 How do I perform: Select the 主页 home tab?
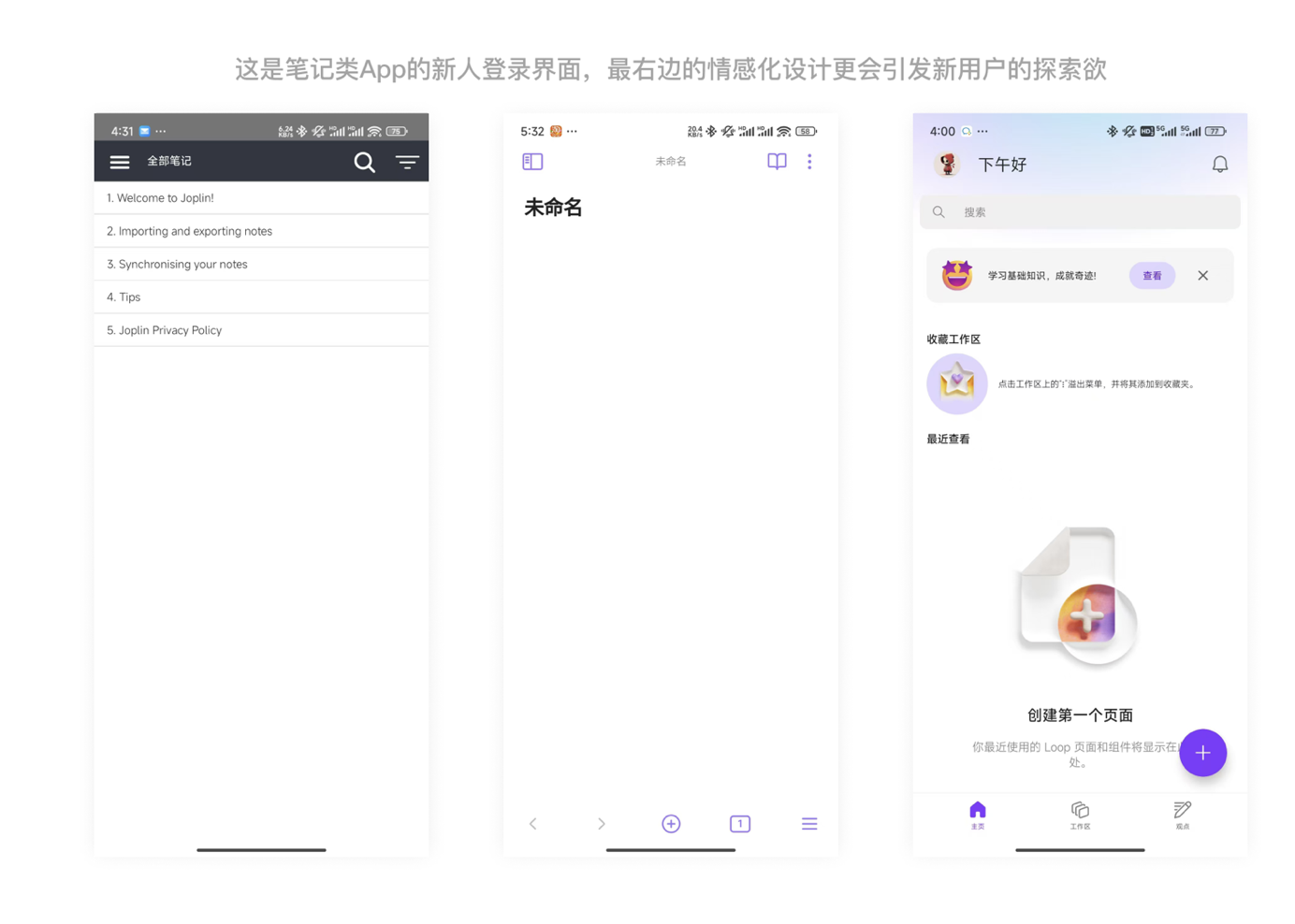977,815
